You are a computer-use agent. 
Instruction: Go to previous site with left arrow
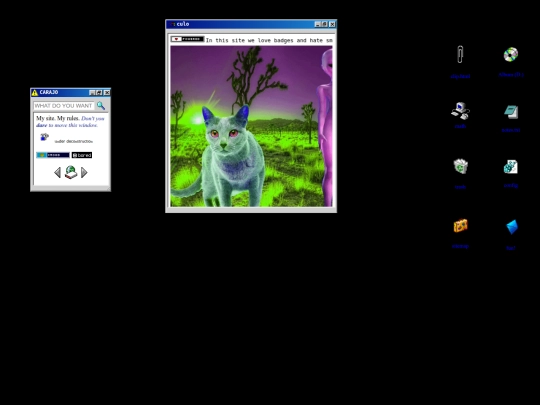pyautogui.click(x=58, y=172)
